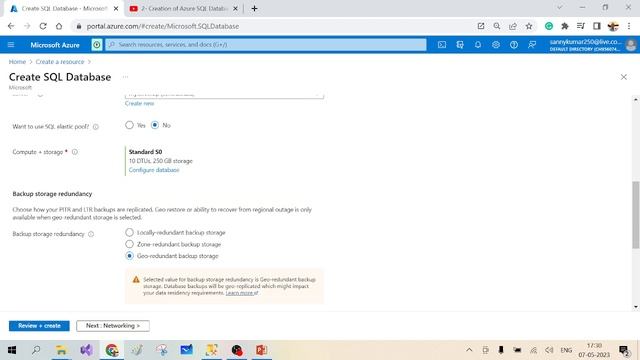Expand the Server dropdown above Create new
Screen dimensions: 640x360
224,96
